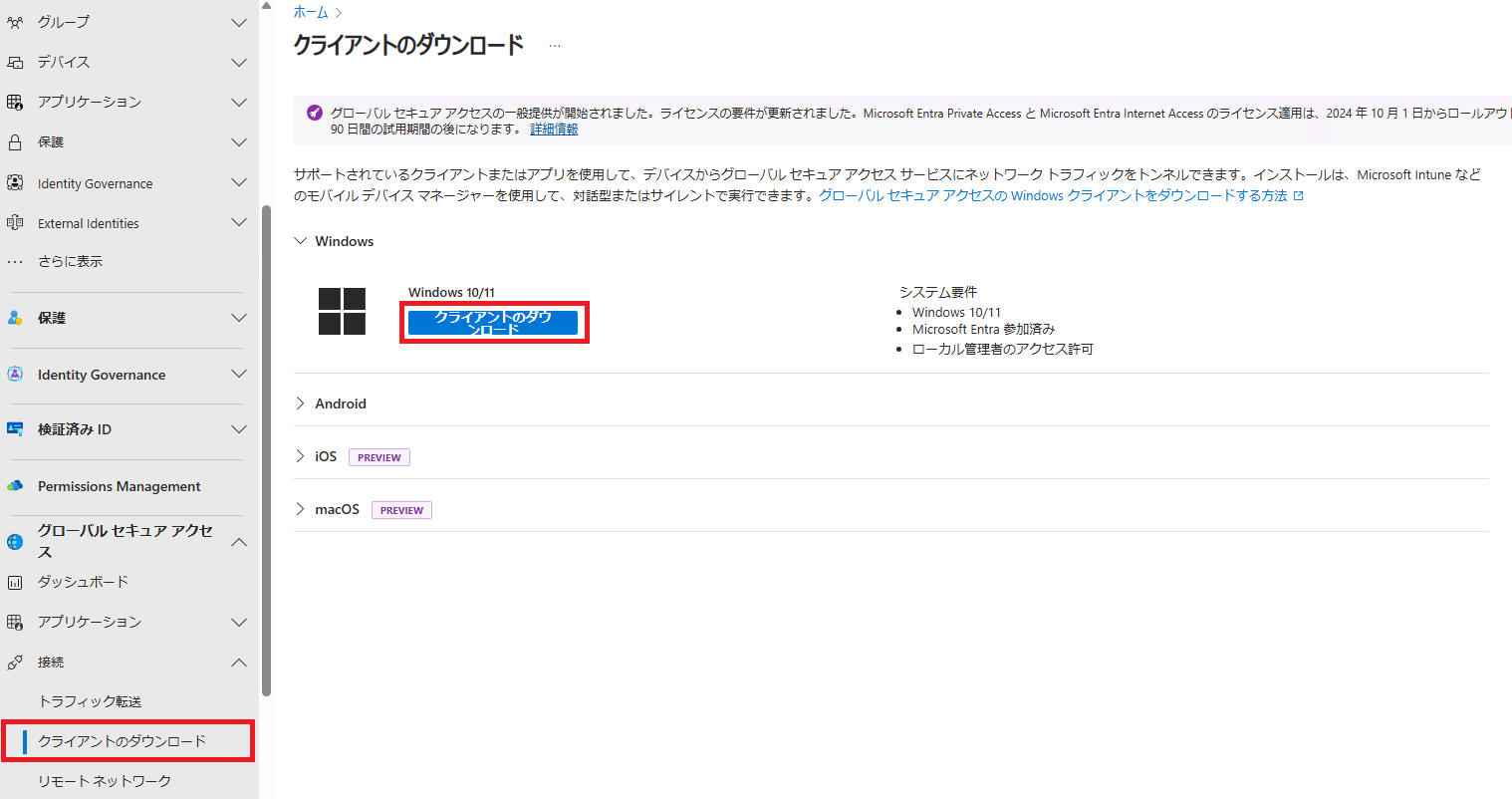This screenshot has width=1512, height=799.
Task: Click the "ローカル管理者のアクセス許可" requirement
Action: (1003, 349)
